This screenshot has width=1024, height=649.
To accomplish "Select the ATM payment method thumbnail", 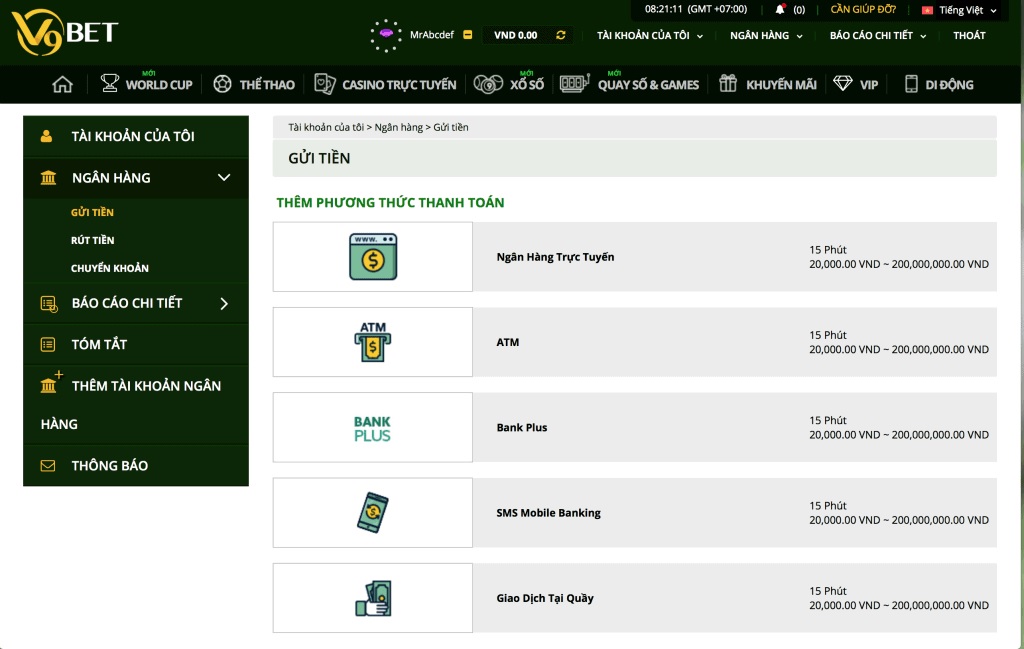I will coord(372,342).
